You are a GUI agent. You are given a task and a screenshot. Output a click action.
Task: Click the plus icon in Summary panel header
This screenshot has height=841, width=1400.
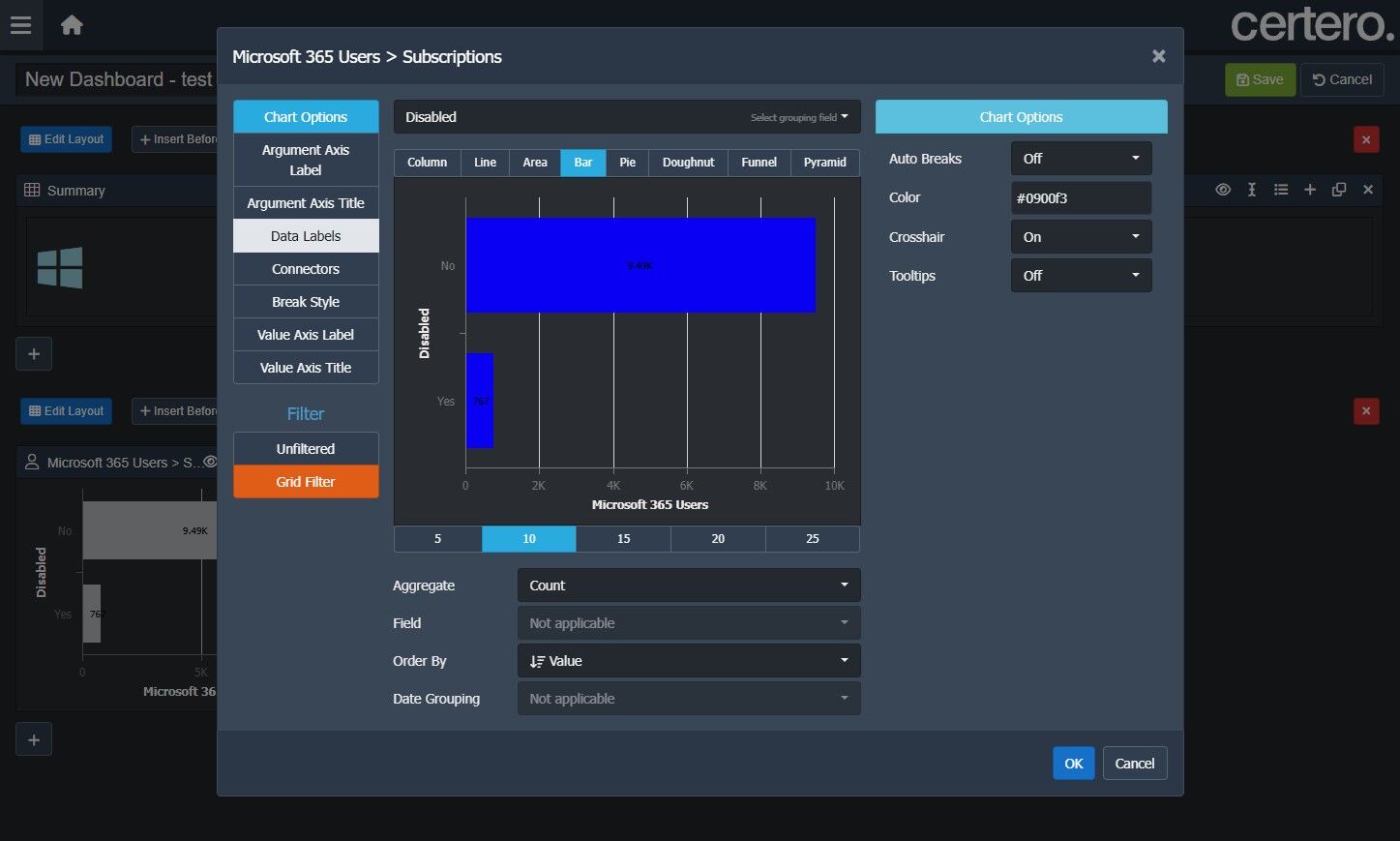coord(1310,190)
